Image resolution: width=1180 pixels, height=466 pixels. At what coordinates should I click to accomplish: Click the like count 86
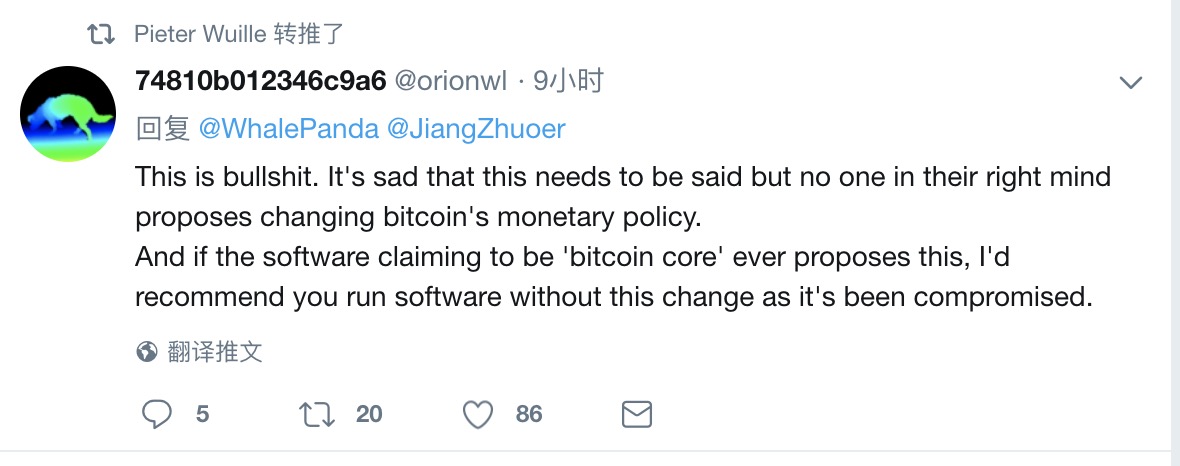(529, 414)
